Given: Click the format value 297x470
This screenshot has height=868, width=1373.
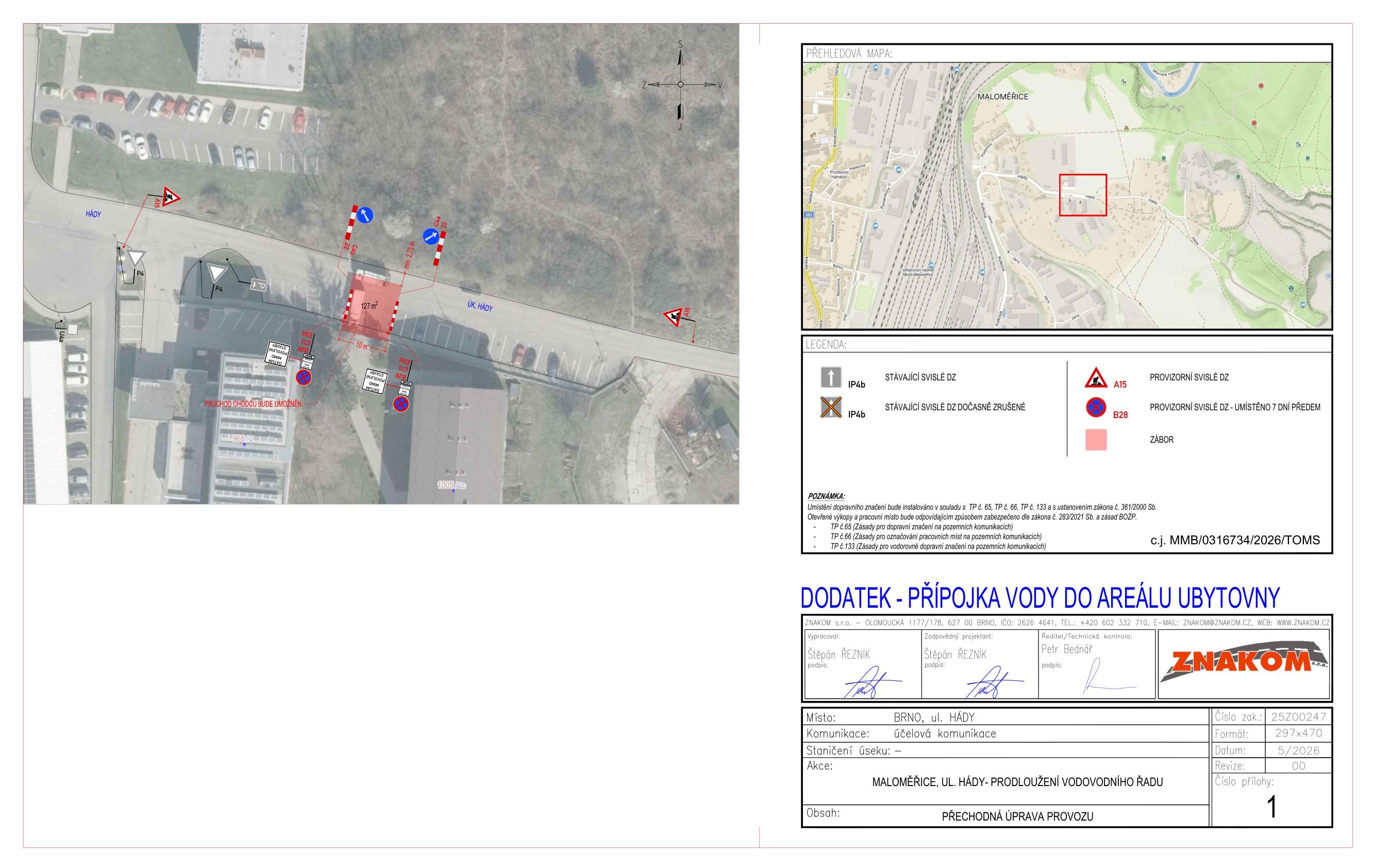Looking at the screenshot, I should click(1298, 733).
